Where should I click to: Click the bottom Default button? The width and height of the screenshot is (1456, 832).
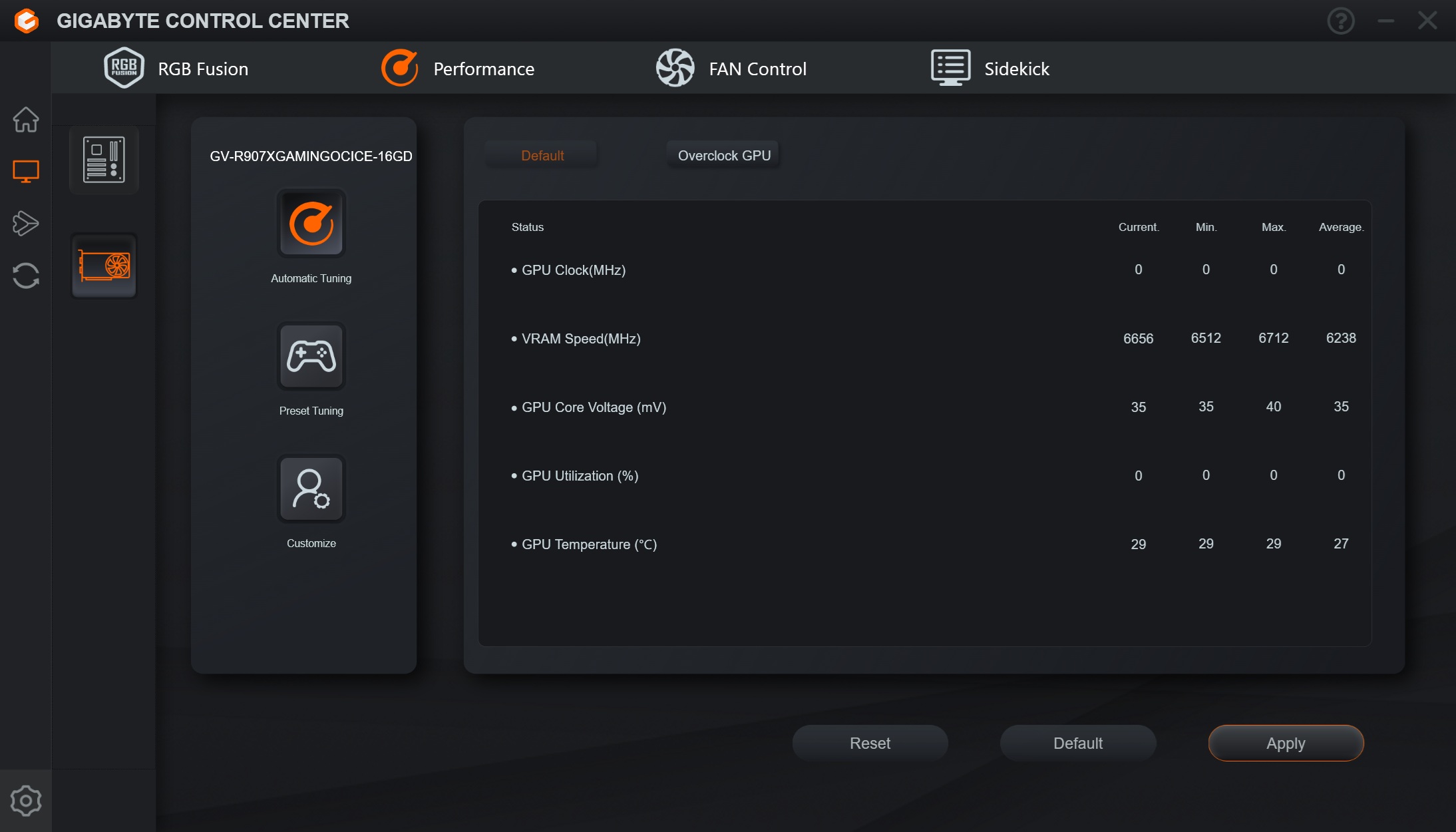coord(1078,743)
